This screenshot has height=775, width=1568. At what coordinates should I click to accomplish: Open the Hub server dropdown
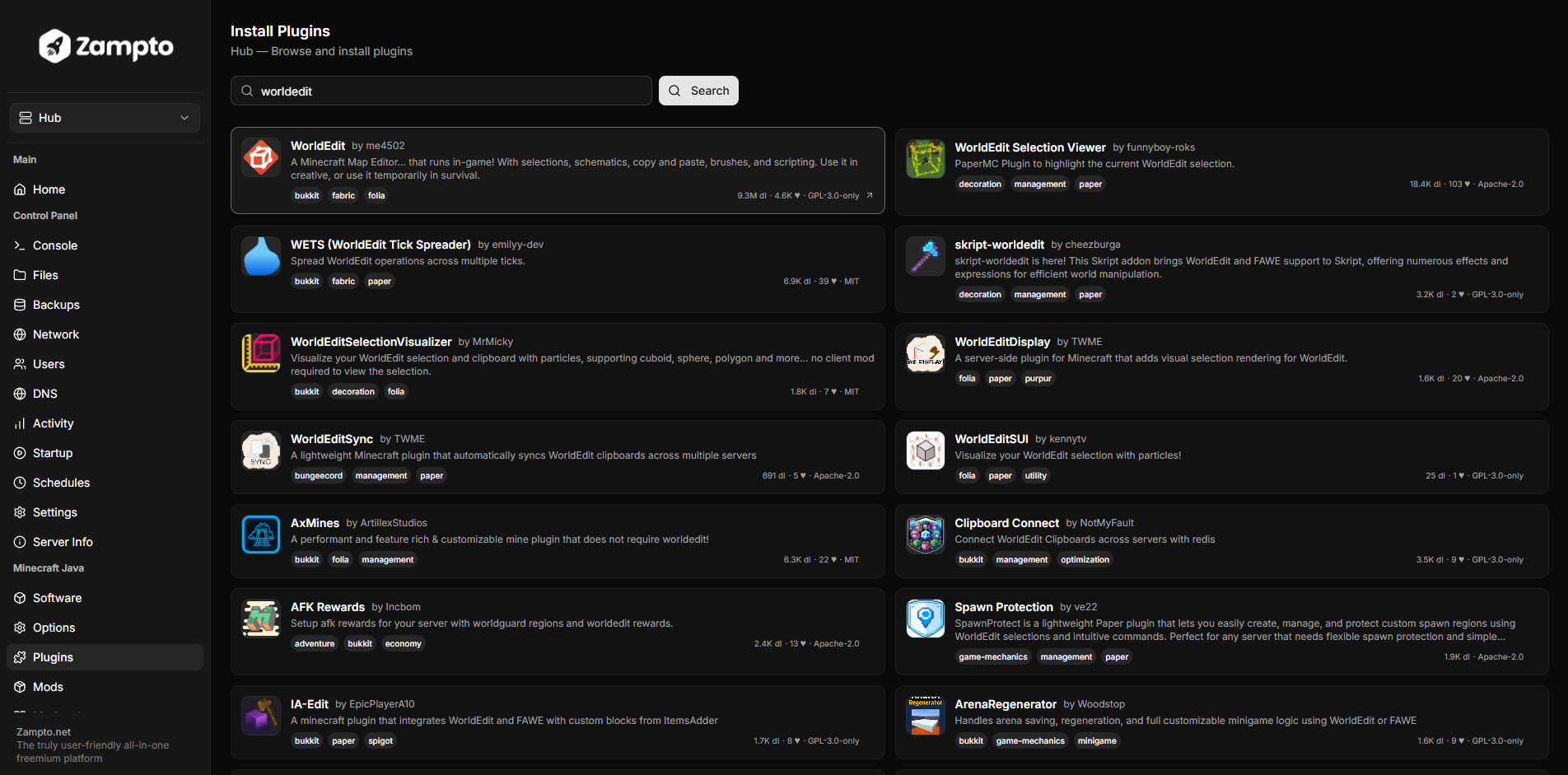click(105, 118)
